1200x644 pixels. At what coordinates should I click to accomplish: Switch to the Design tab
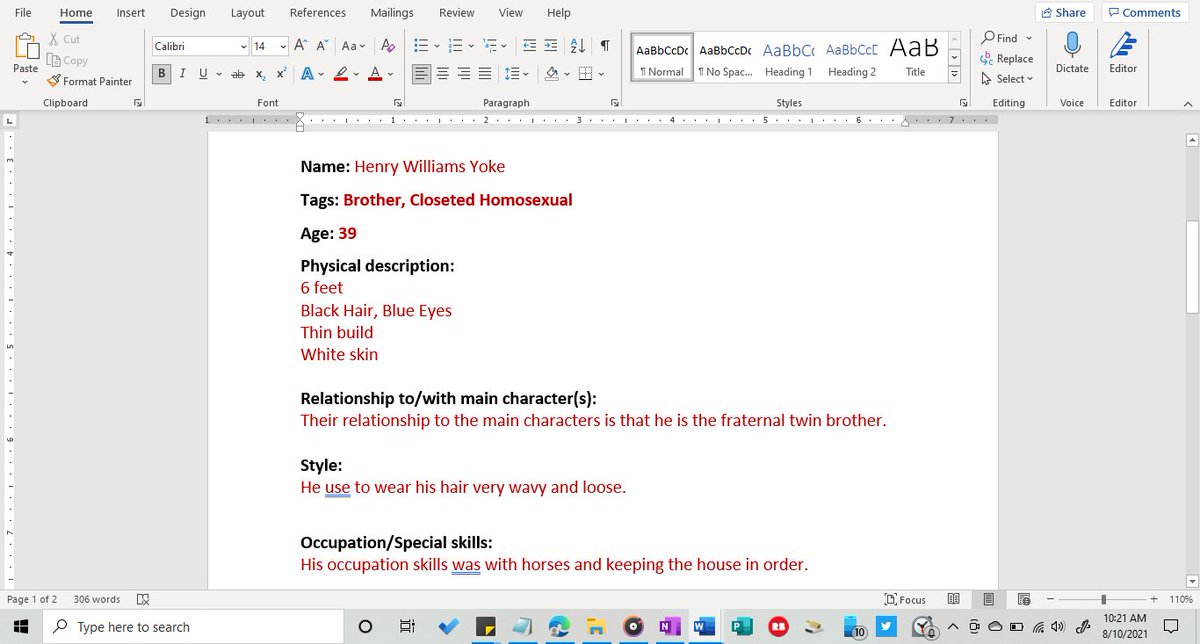(187, 13)
